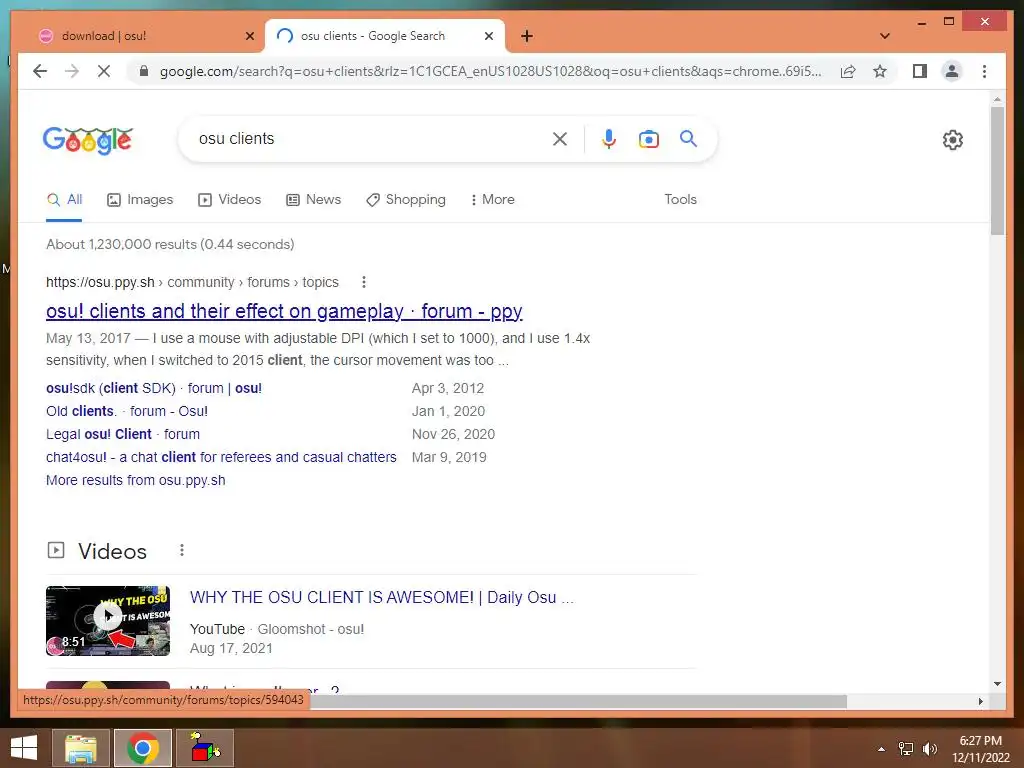Open the Windows Start menu
Screen dimensions: 1024x768
(x=24, y=748)
